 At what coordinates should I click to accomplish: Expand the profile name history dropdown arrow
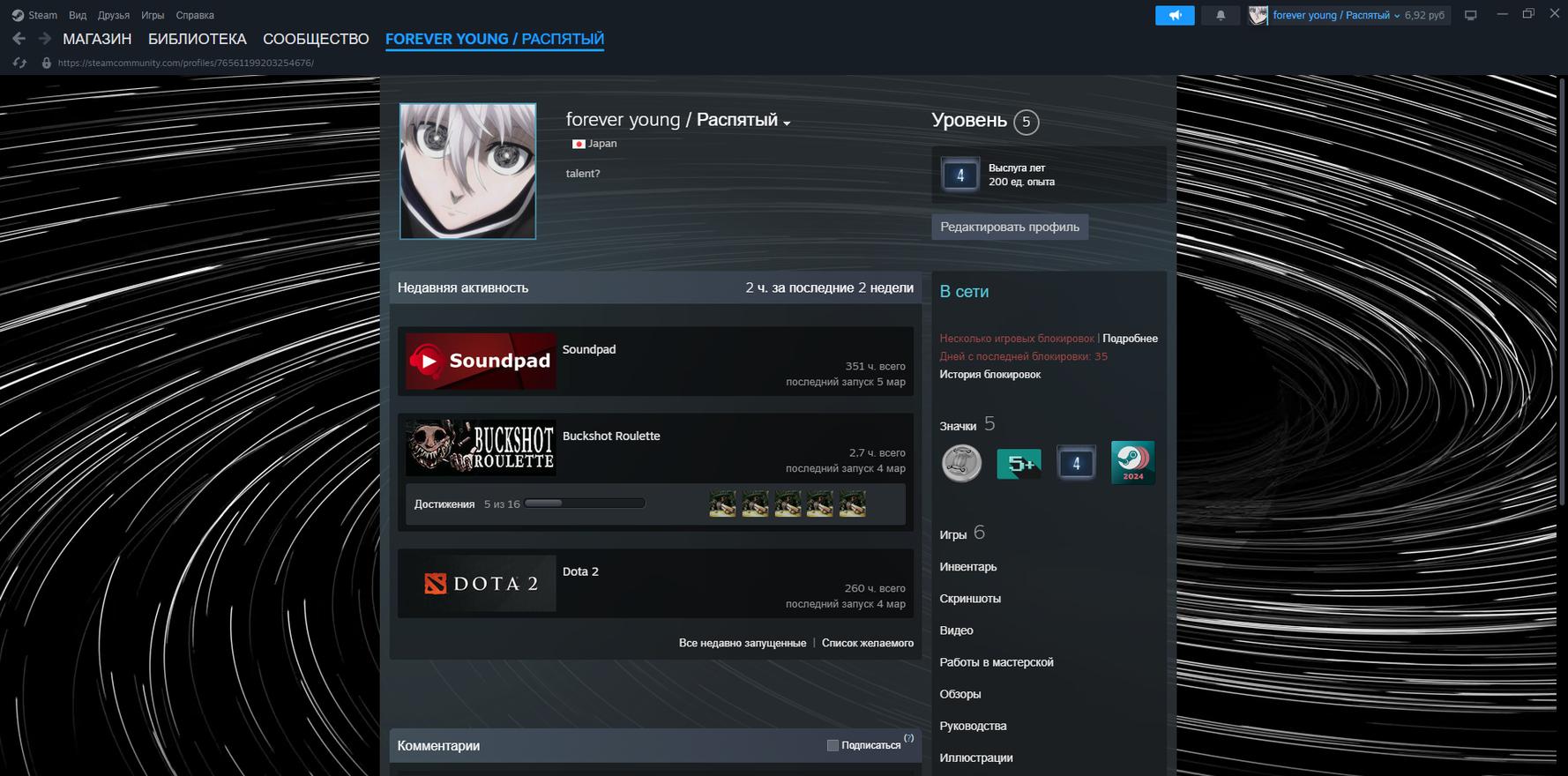coord(787,123)
